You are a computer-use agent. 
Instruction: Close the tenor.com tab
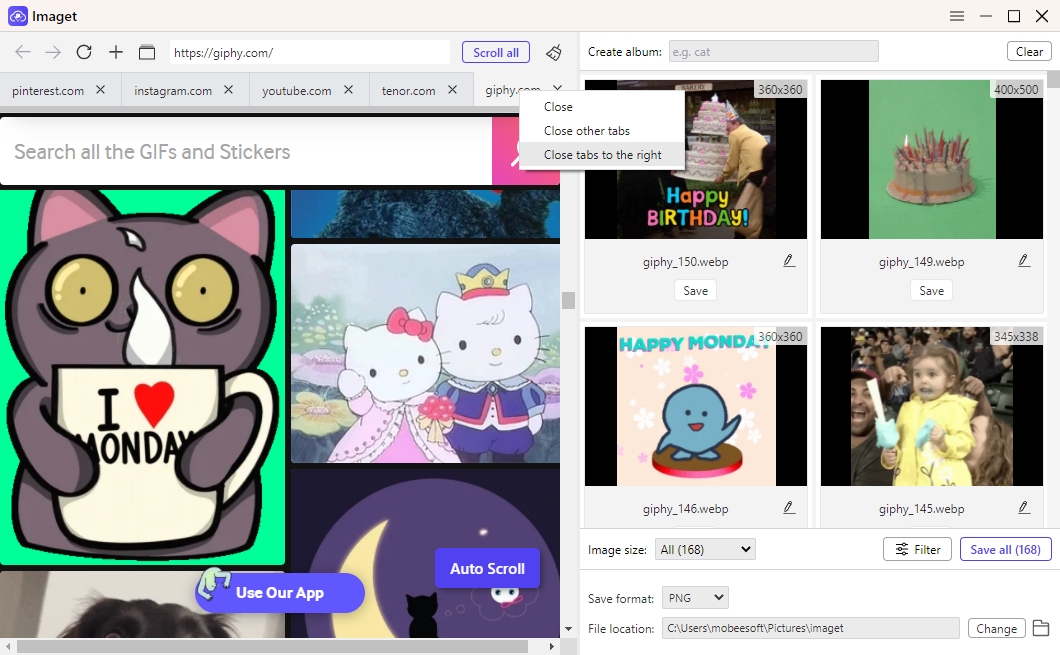pyautogui.click(x=452, y=89)
